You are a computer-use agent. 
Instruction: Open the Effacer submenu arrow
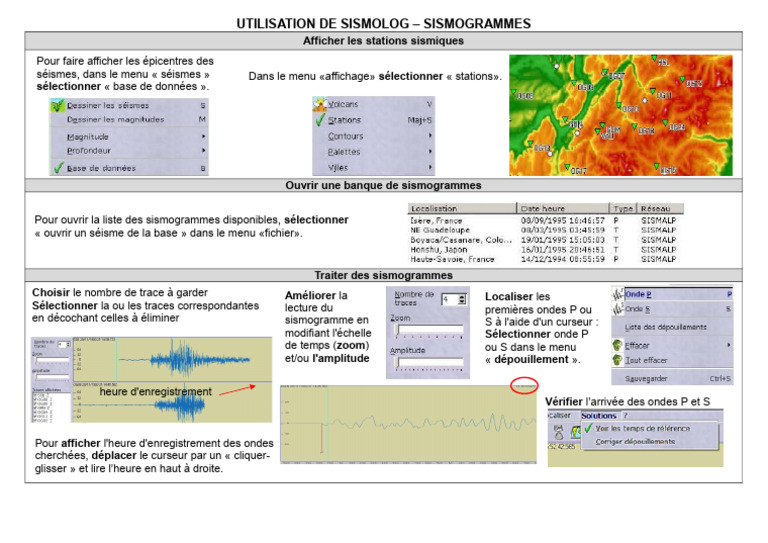coord(729,345)
